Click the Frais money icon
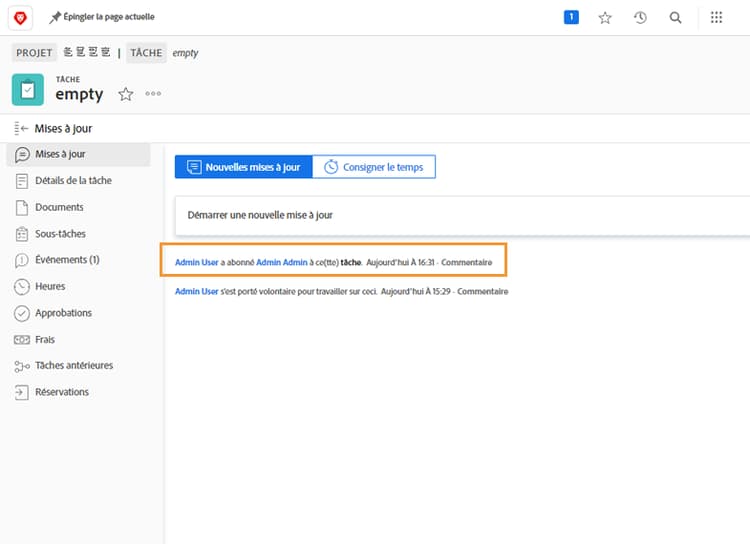Screen dimensions: 750x544 coord(22,340)
